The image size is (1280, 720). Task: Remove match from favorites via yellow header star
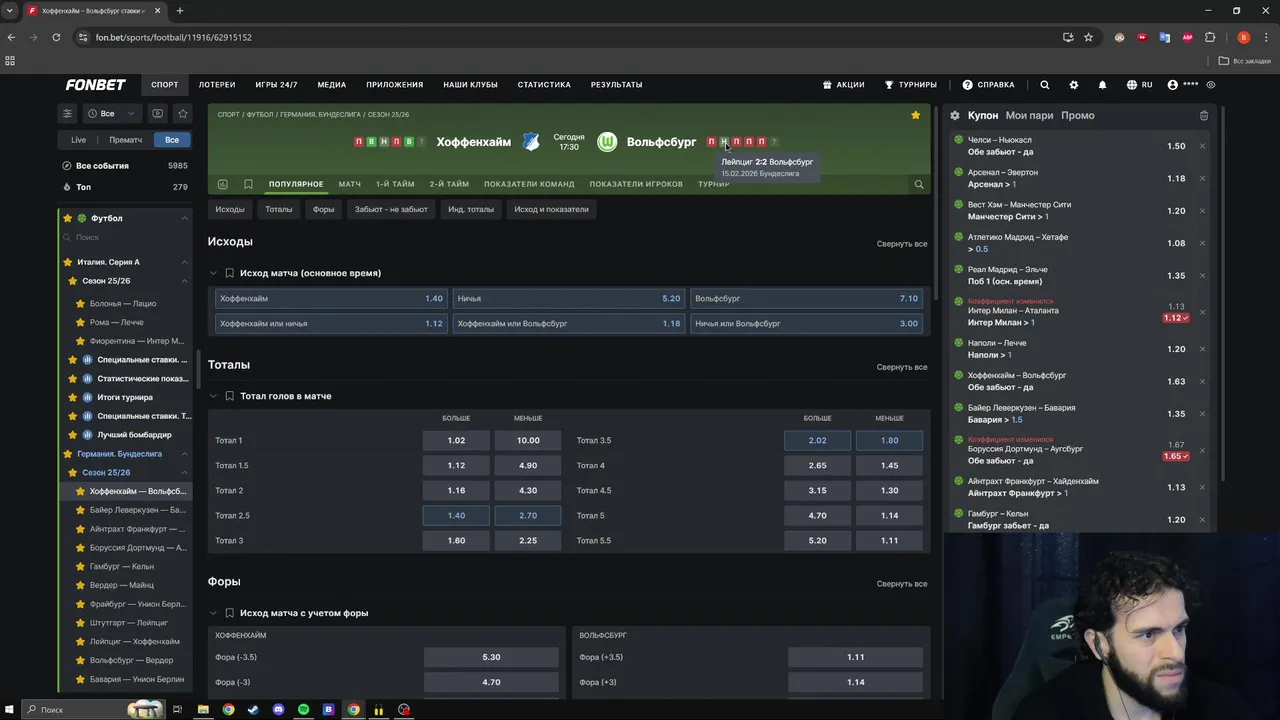click(x=915, y=115)
